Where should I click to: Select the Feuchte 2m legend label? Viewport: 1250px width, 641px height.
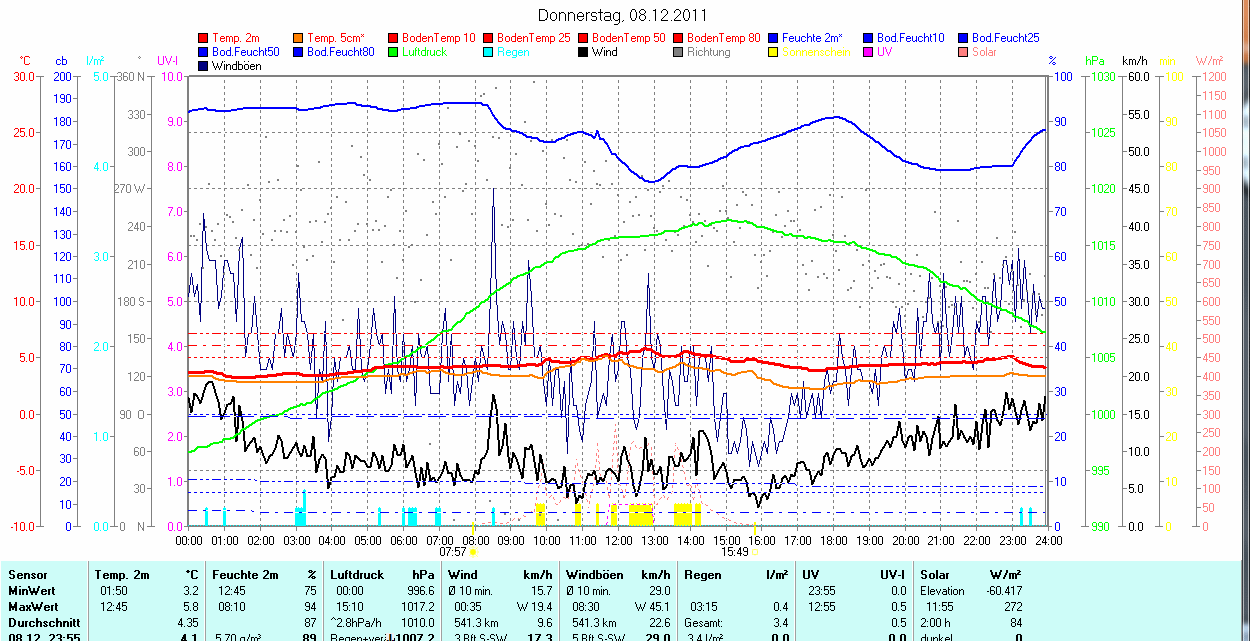click(812, 38)
